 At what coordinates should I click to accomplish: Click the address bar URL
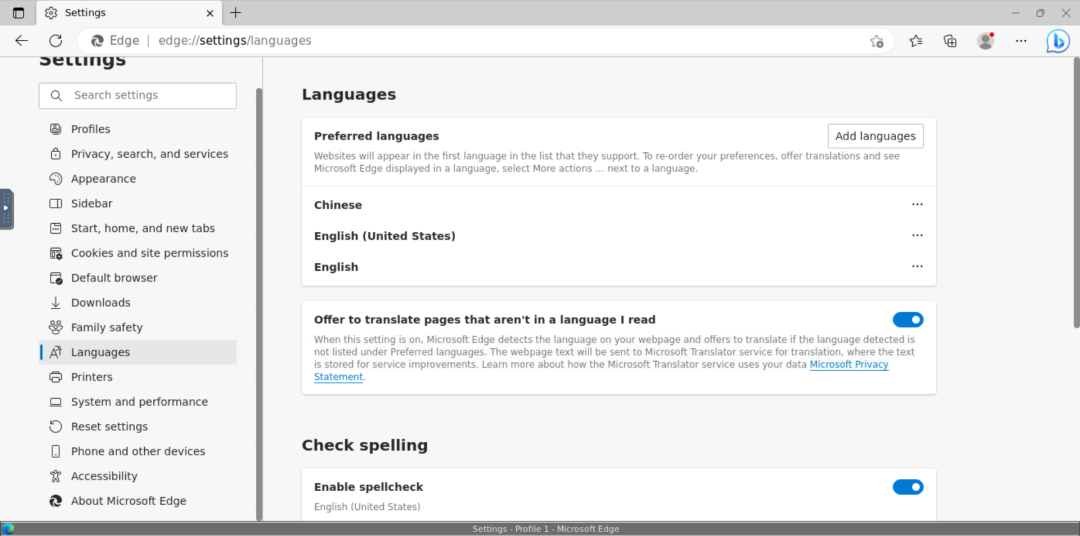click(235, 41)
